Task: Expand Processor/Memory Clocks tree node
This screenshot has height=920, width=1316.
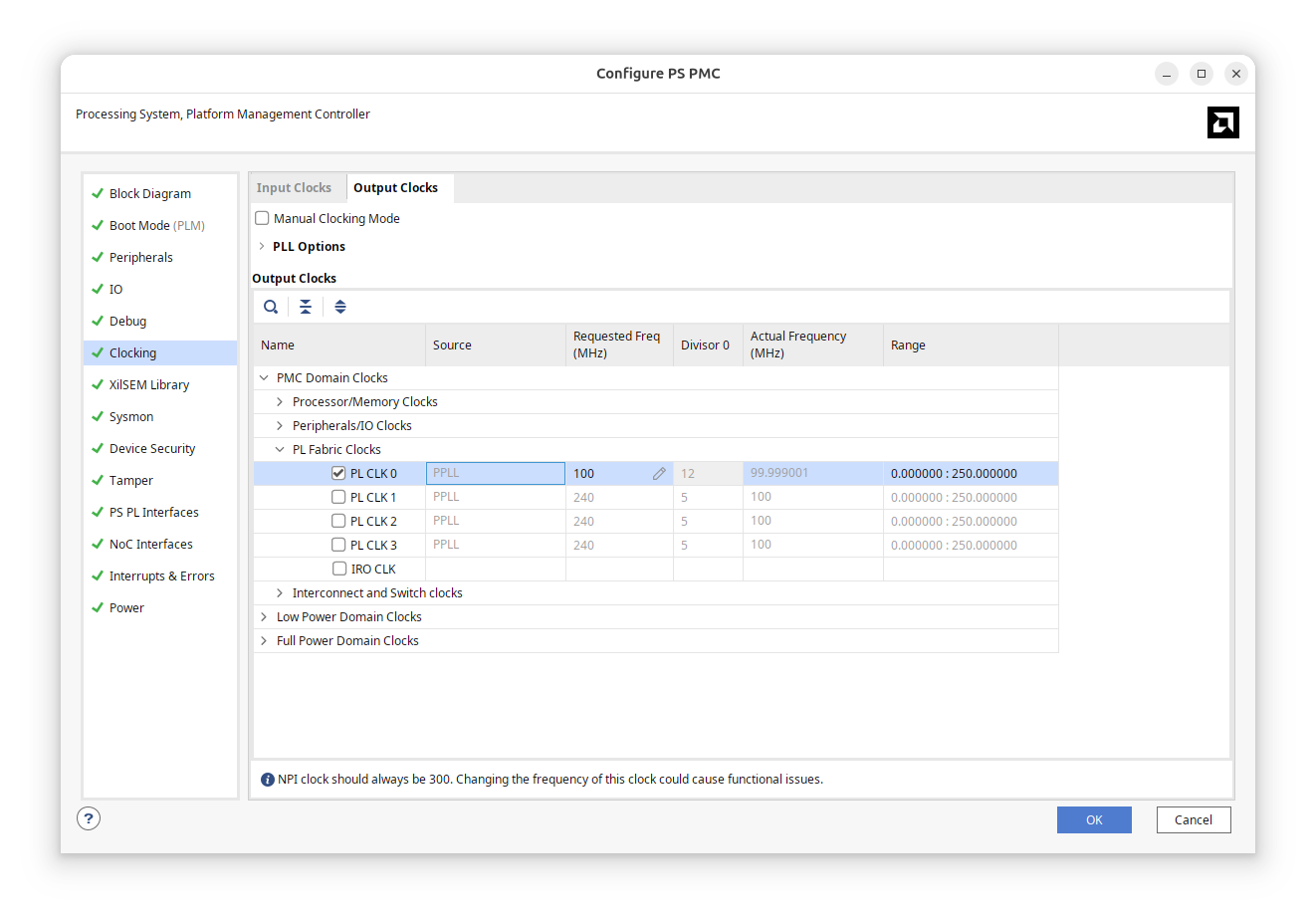Action: click(280, 401)
